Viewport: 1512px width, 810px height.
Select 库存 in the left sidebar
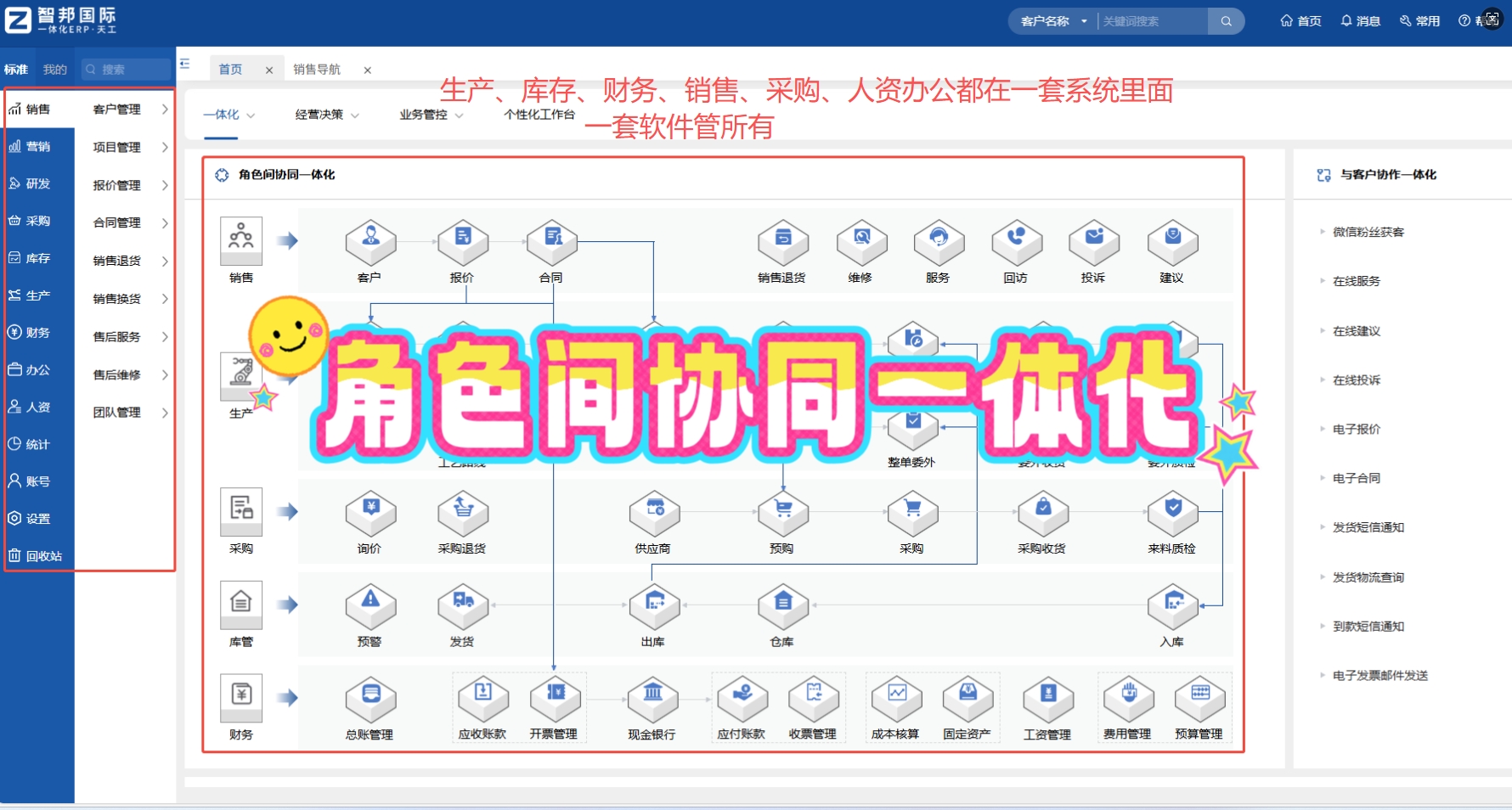point(37,258)
